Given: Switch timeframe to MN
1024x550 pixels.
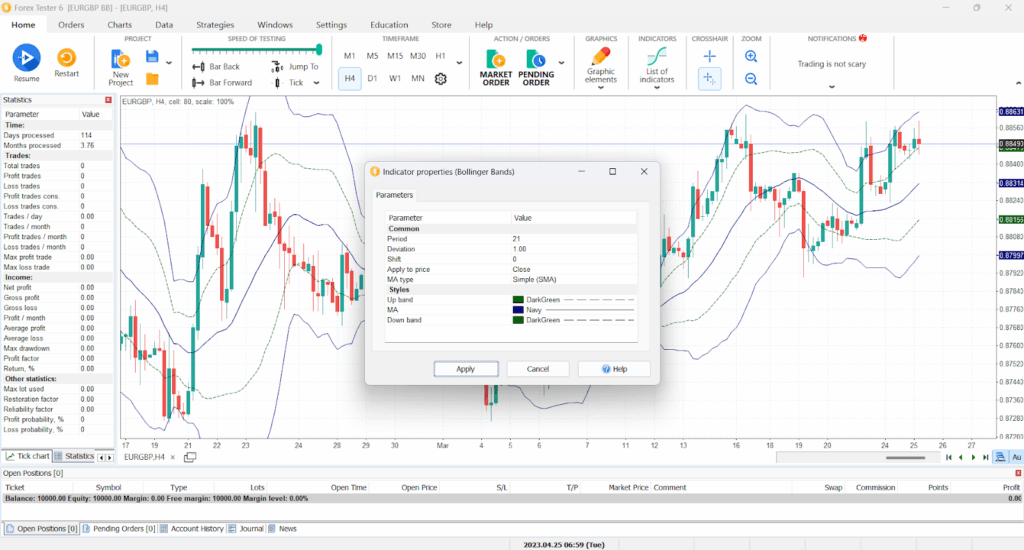Looking at the screenshot, I should [418, 78].
